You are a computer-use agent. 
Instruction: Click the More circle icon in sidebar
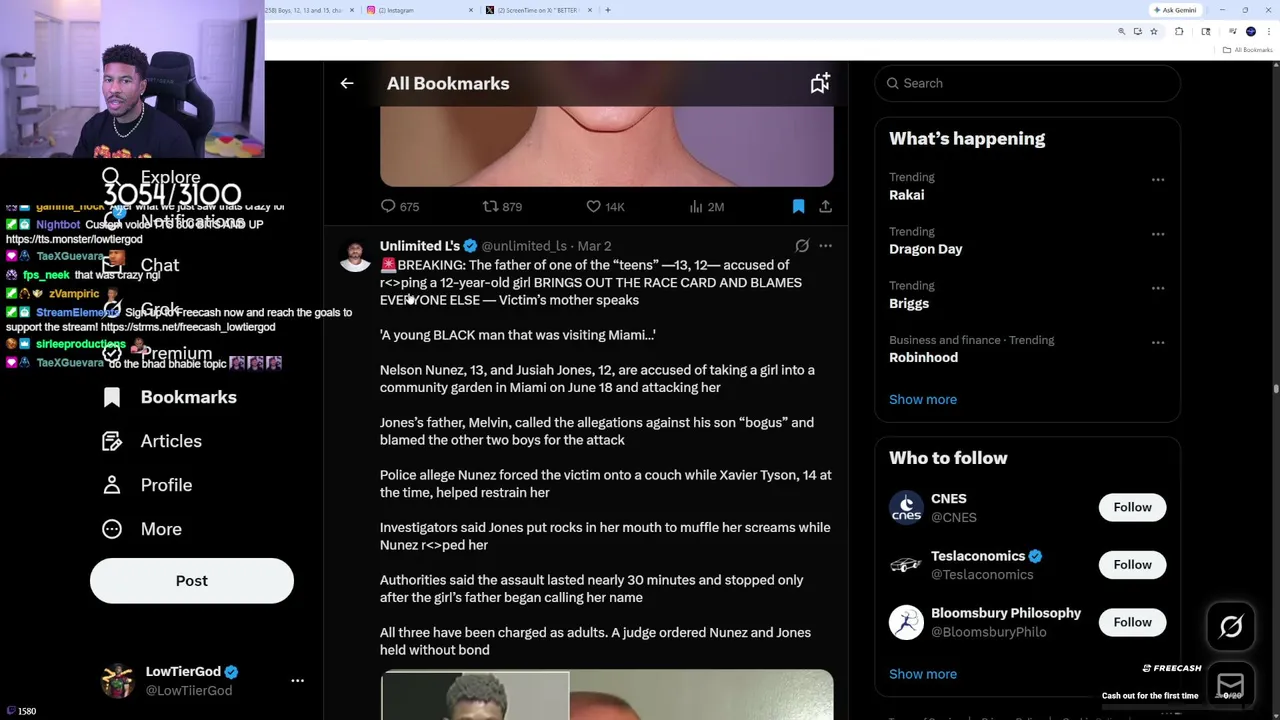[112, 529]
